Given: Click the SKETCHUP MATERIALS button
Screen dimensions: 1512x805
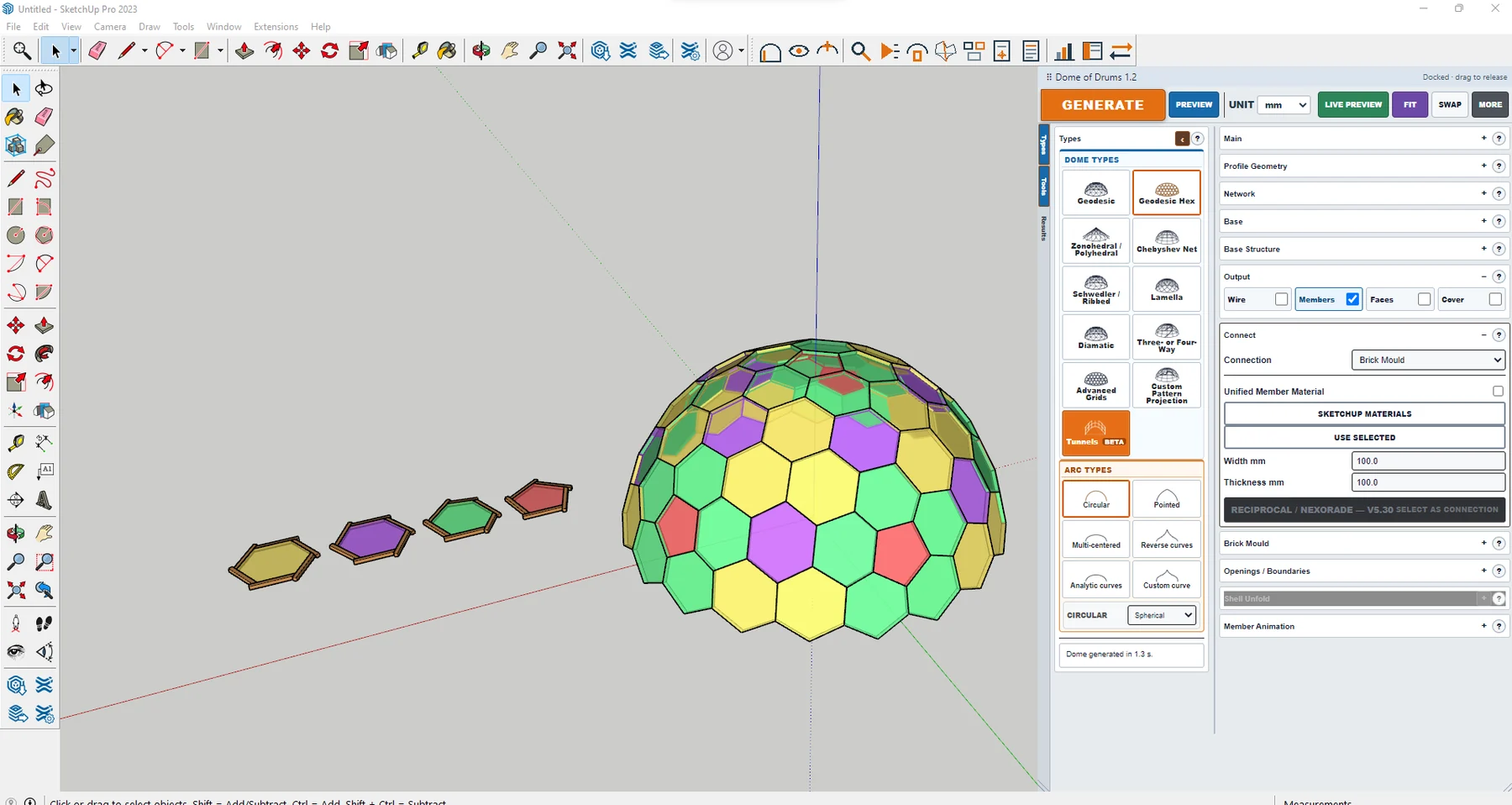Looking at the screenshot, I should (x=1364, y=413).
